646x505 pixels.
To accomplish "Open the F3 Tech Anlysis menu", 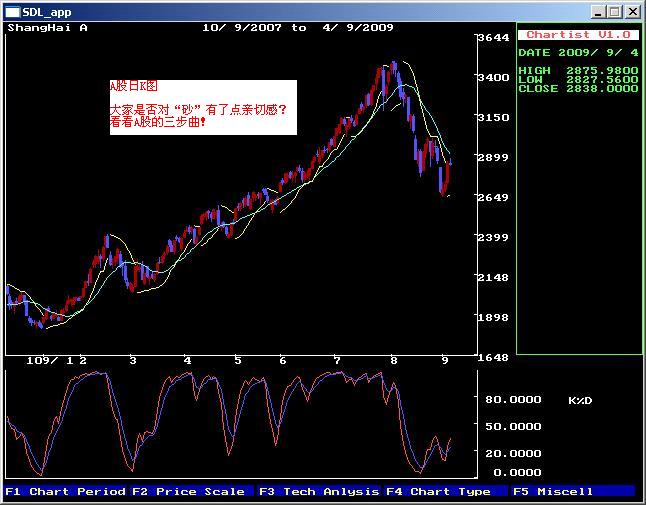I will tap(319, 491).
